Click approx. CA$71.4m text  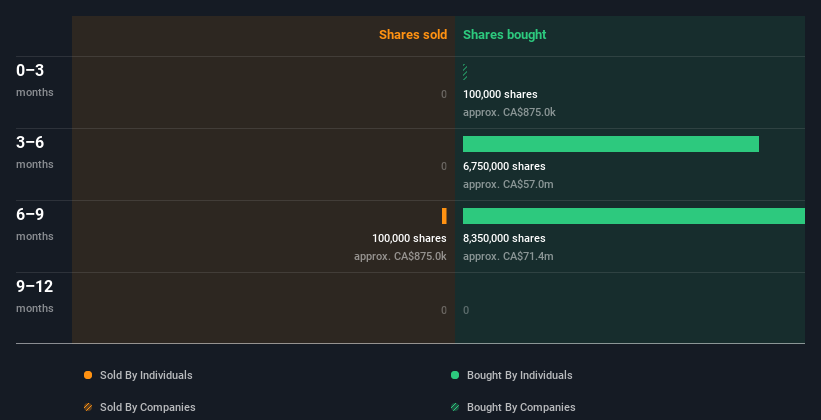[508, 256]
